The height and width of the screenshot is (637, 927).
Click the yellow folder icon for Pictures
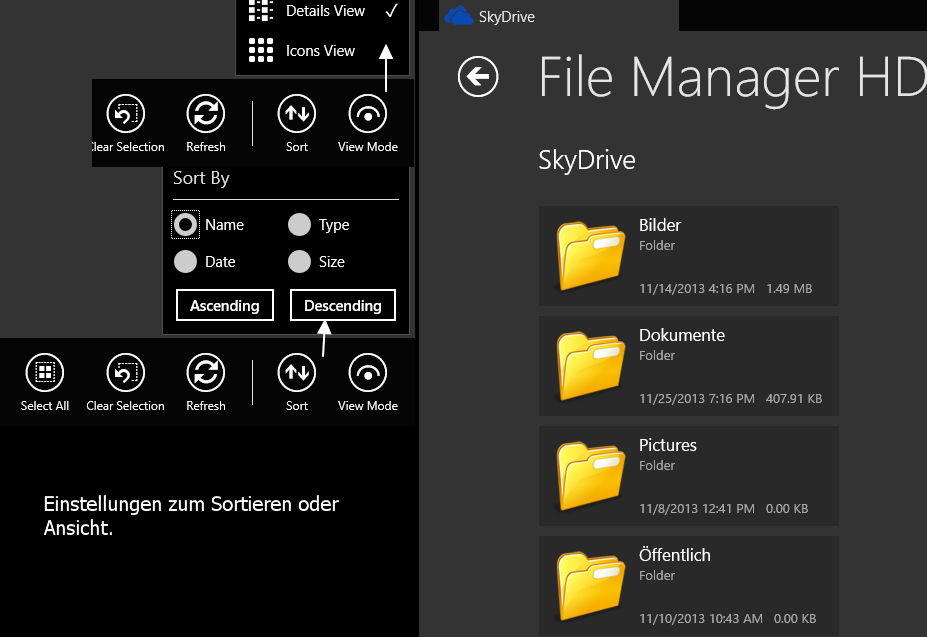pos(590,476)
